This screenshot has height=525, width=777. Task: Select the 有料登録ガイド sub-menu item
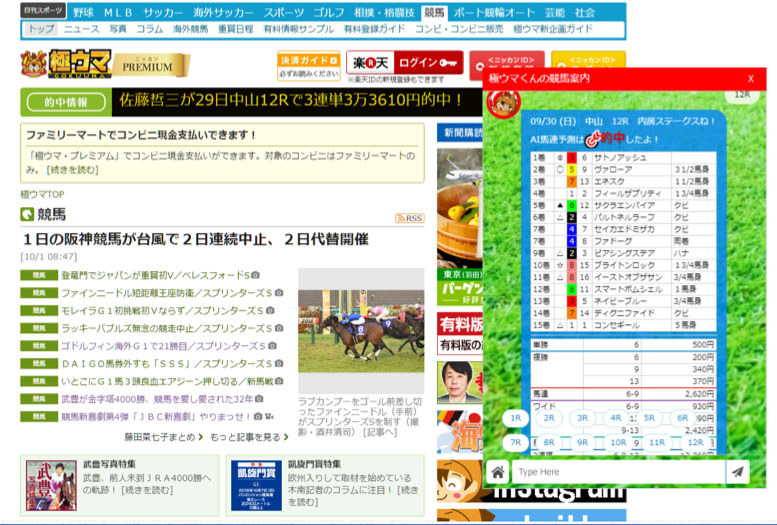[374, 29]
